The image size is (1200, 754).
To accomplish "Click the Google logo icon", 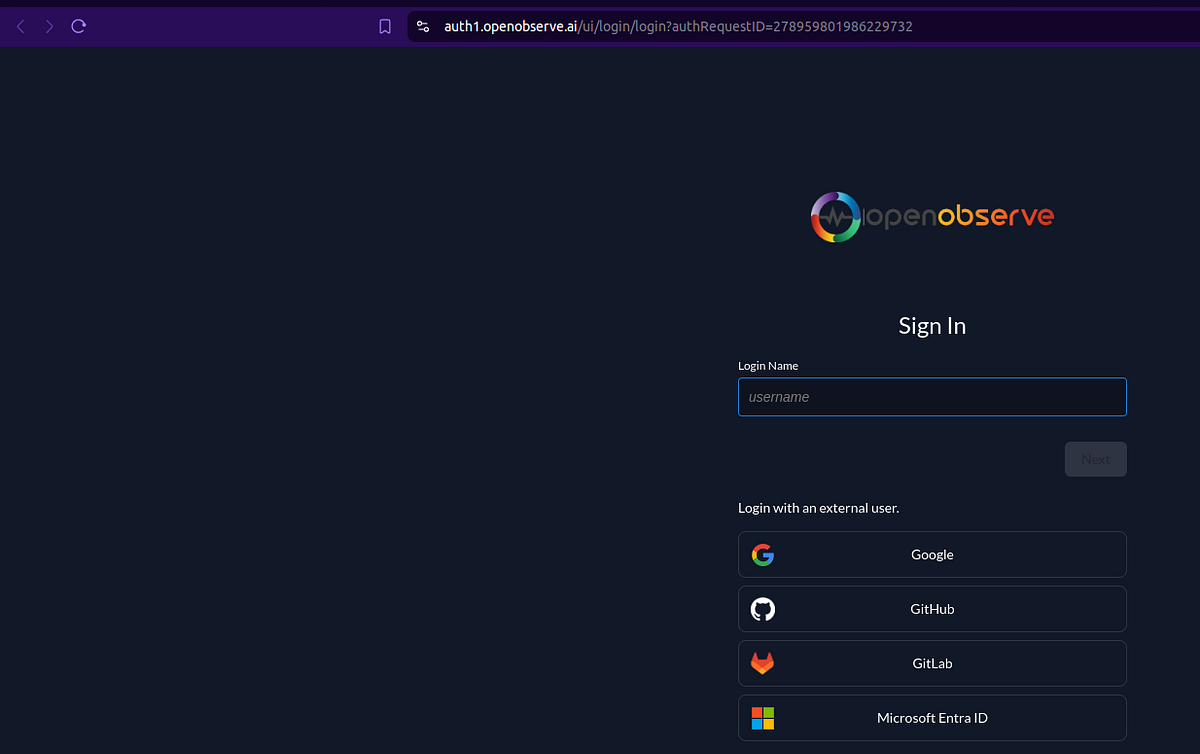I will coord(763,554).
